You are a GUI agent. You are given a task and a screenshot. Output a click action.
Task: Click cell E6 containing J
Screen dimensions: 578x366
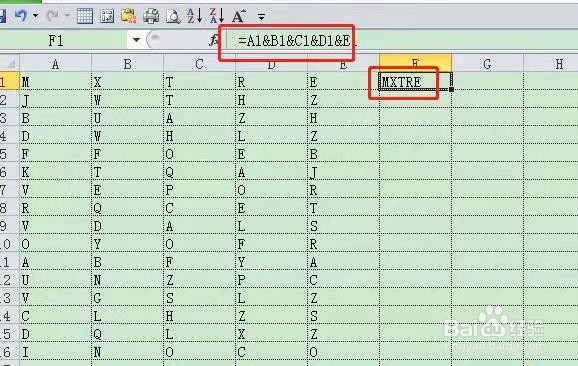coord(343,171)
